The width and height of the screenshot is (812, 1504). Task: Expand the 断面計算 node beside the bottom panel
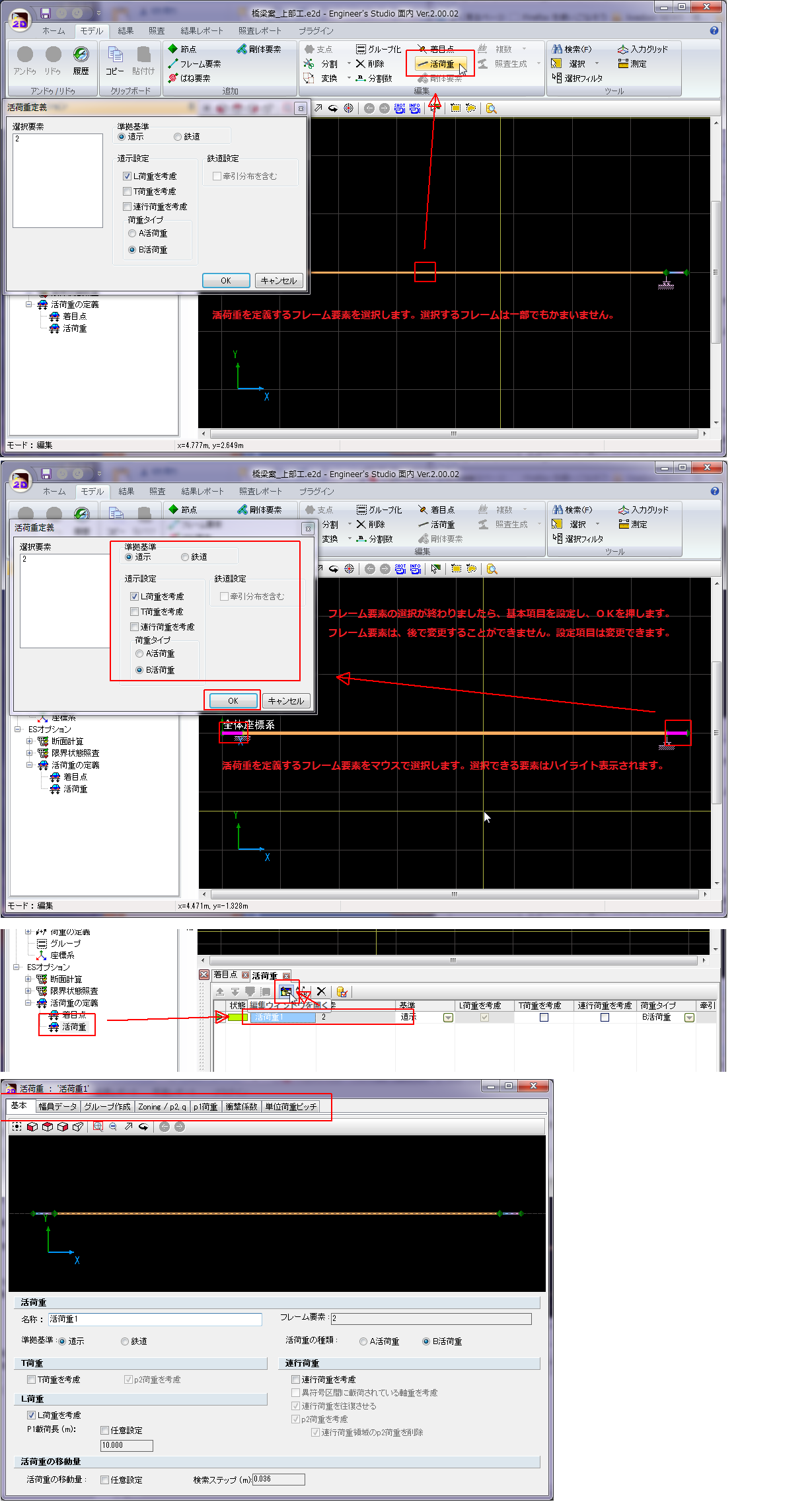coord(28,979)
